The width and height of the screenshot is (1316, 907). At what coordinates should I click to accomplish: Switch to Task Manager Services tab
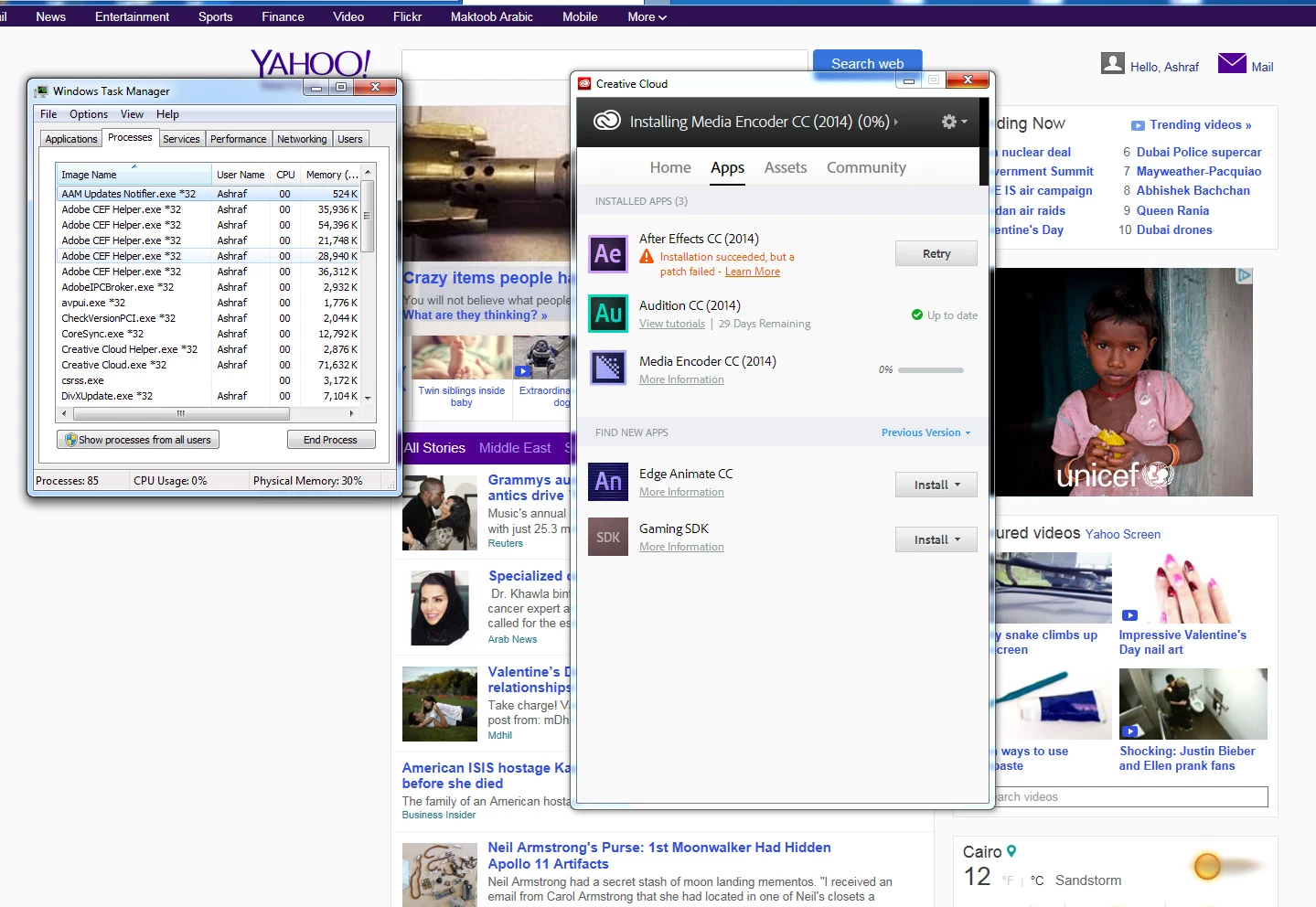(181, 139)
